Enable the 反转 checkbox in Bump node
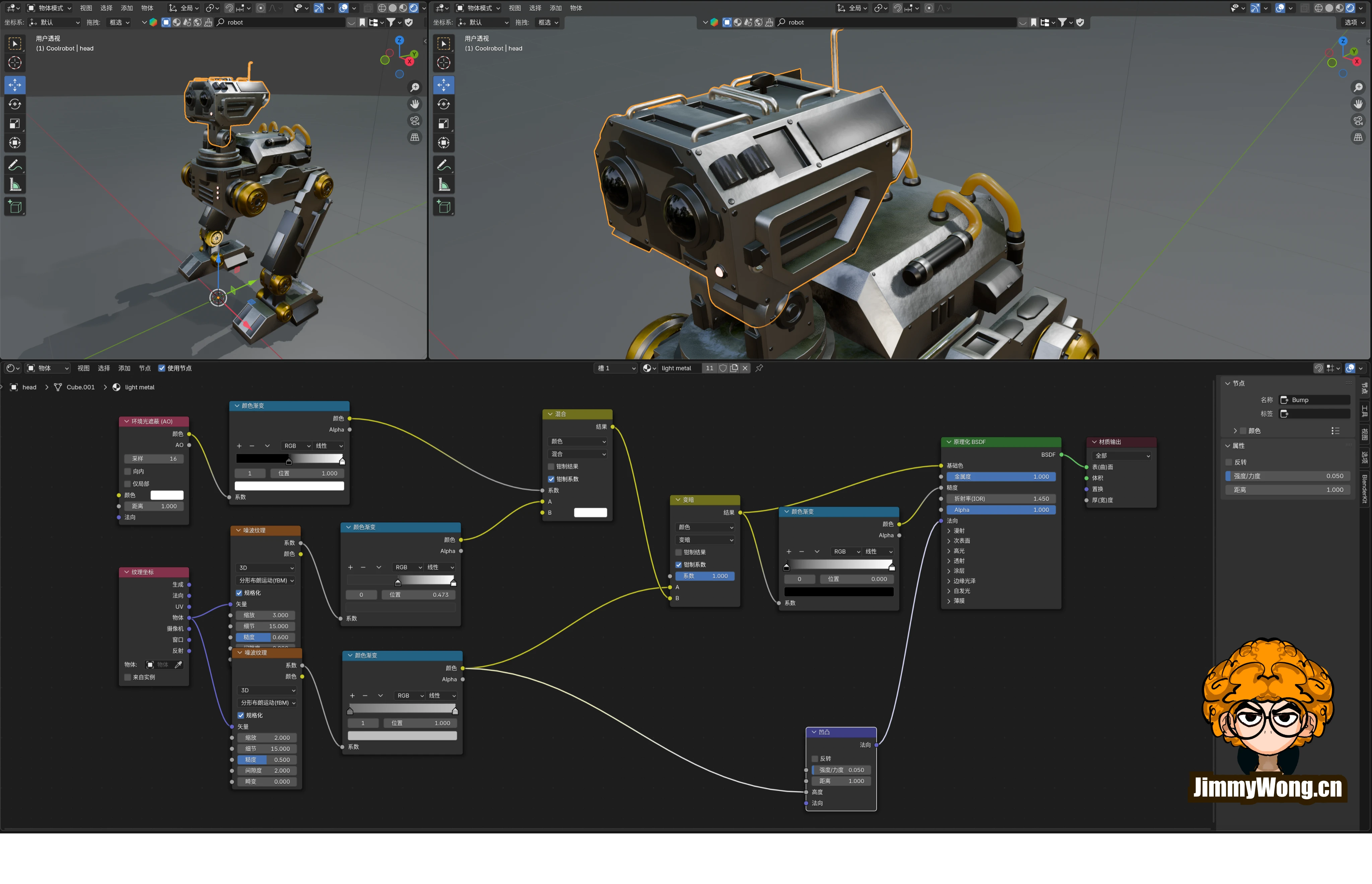Image resolution: width=1372 pixels, height=884 pixels. point(815,759)
